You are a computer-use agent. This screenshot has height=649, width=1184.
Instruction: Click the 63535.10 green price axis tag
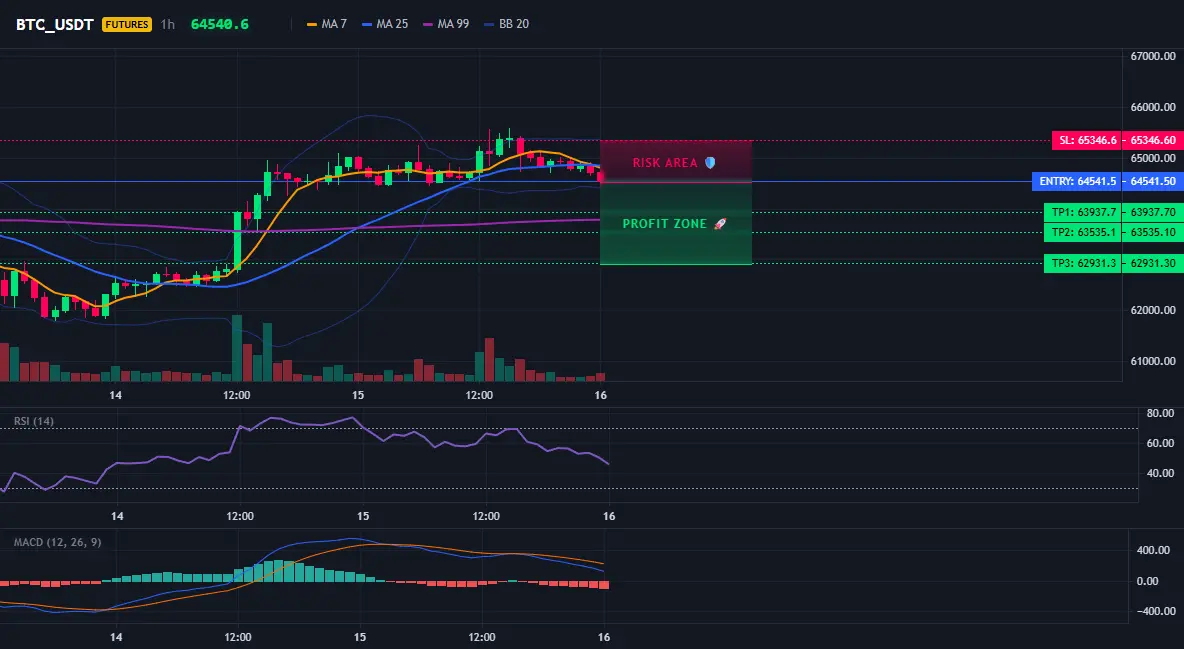(x=1153, y=233)
